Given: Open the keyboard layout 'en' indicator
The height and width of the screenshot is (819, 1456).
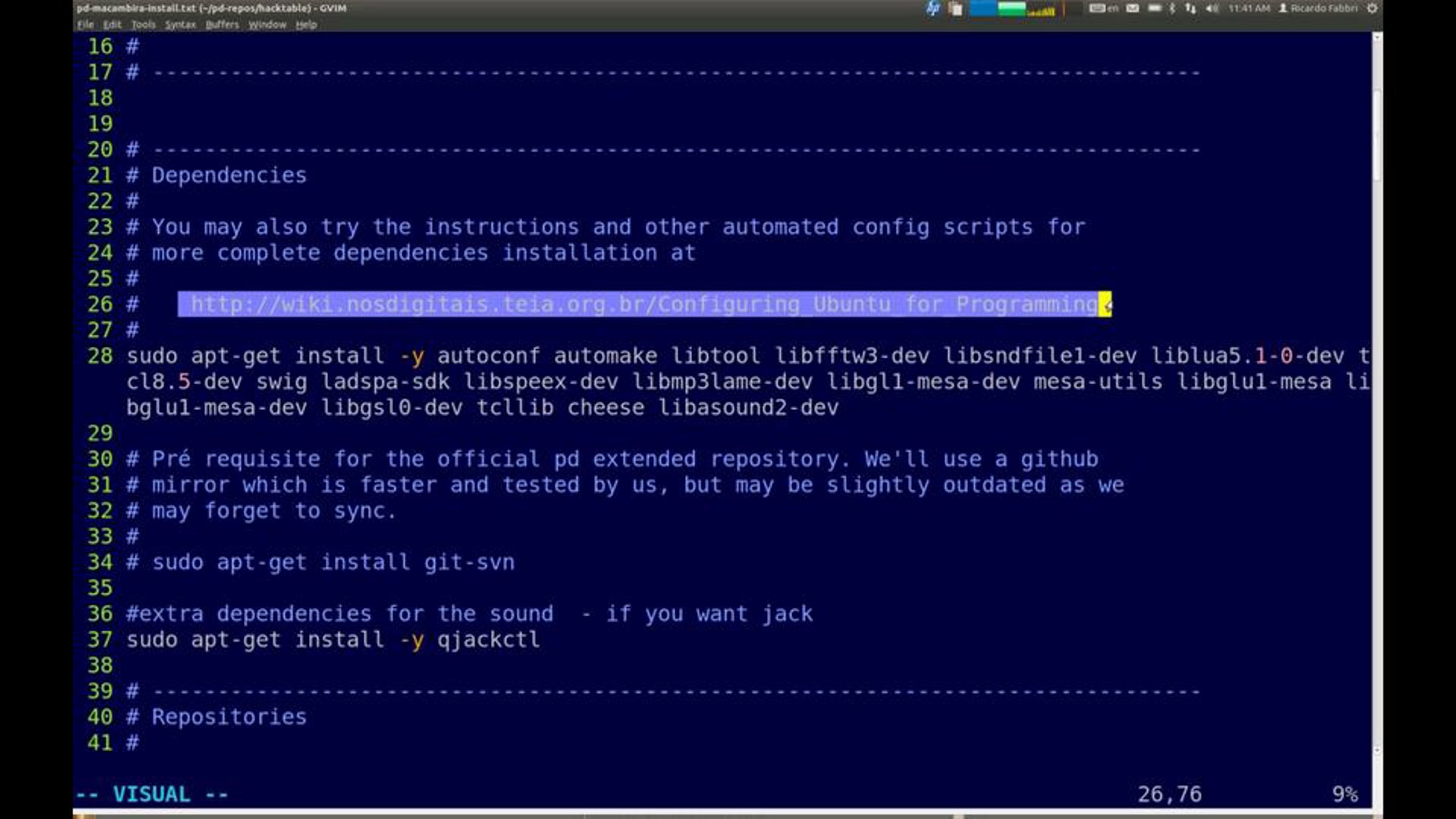Looking at the screenshot, I should tap(1104, 8).
